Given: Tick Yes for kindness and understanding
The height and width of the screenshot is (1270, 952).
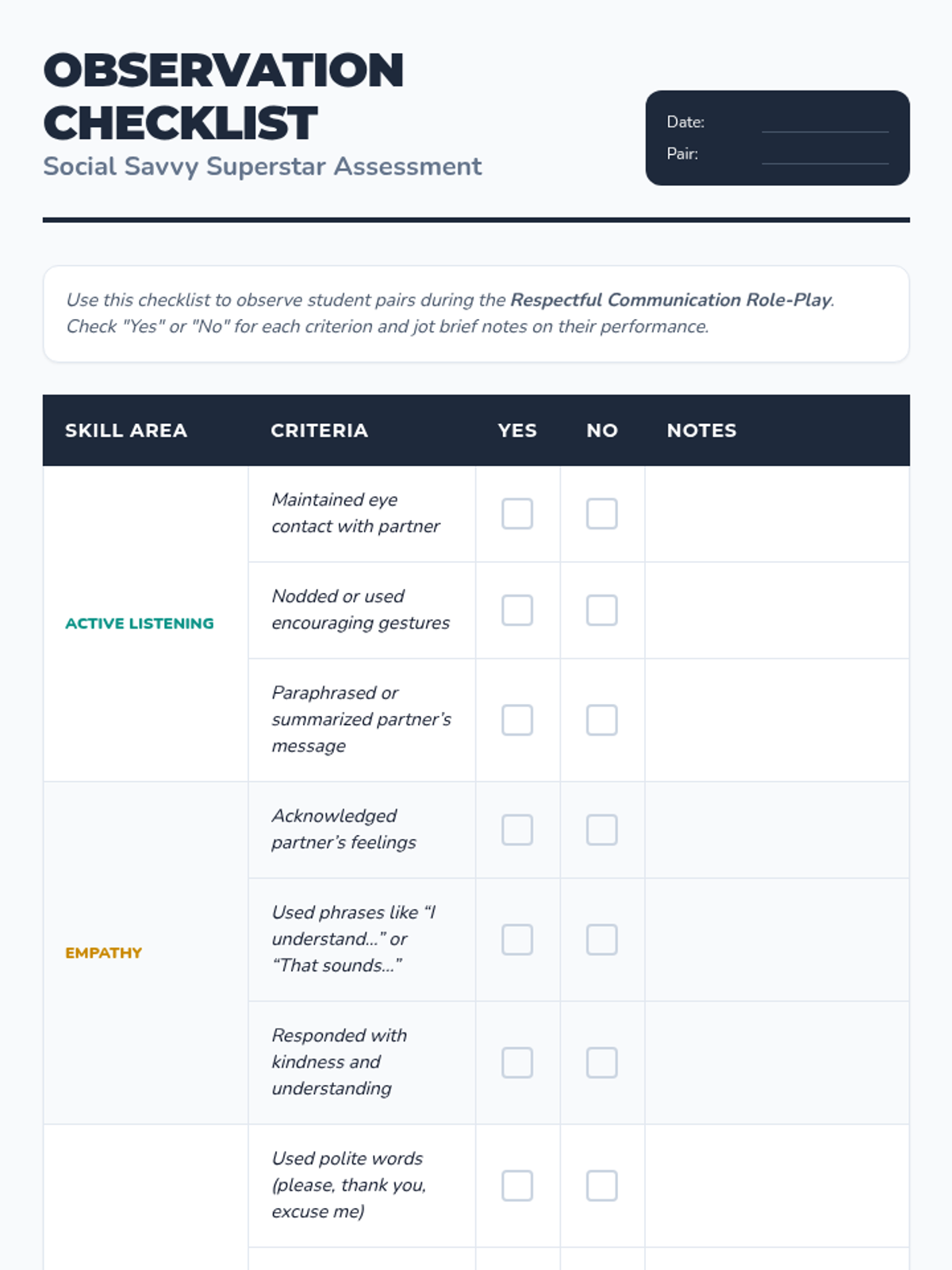Looking at the screenshot, I should pos(517,1062).
